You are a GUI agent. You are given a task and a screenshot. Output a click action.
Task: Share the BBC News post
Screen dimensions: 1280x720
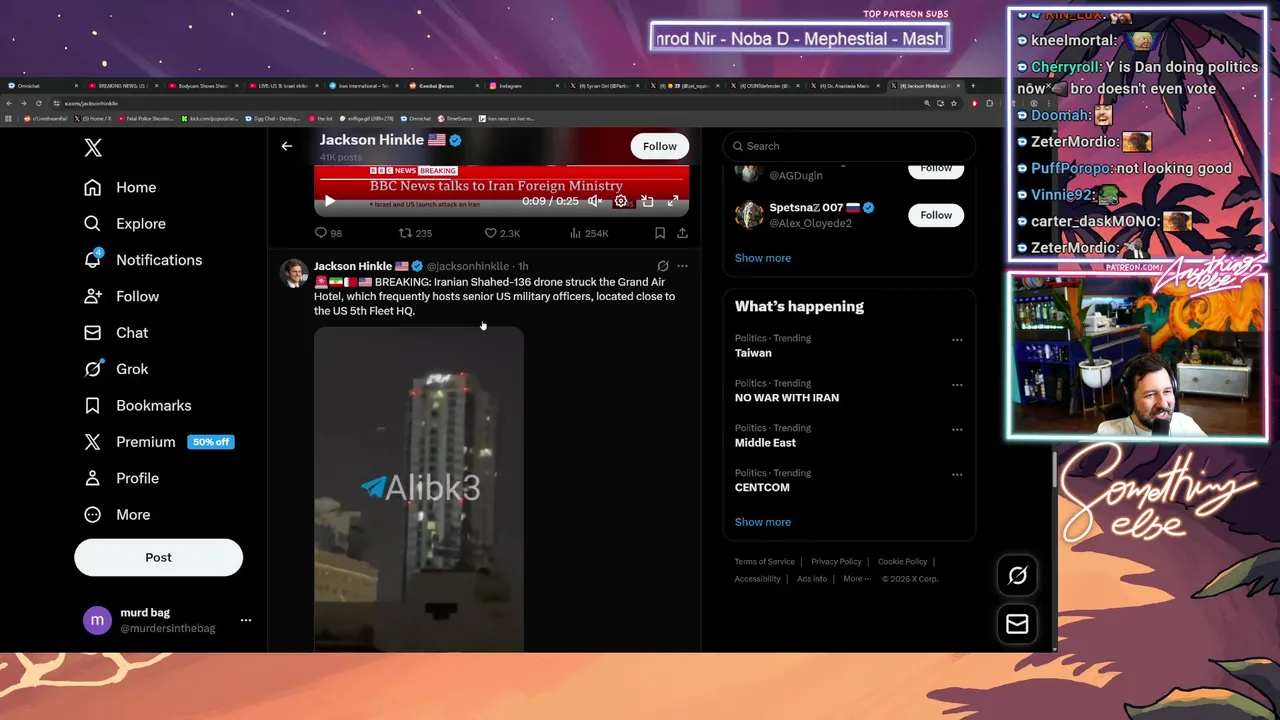click(682, 233)
